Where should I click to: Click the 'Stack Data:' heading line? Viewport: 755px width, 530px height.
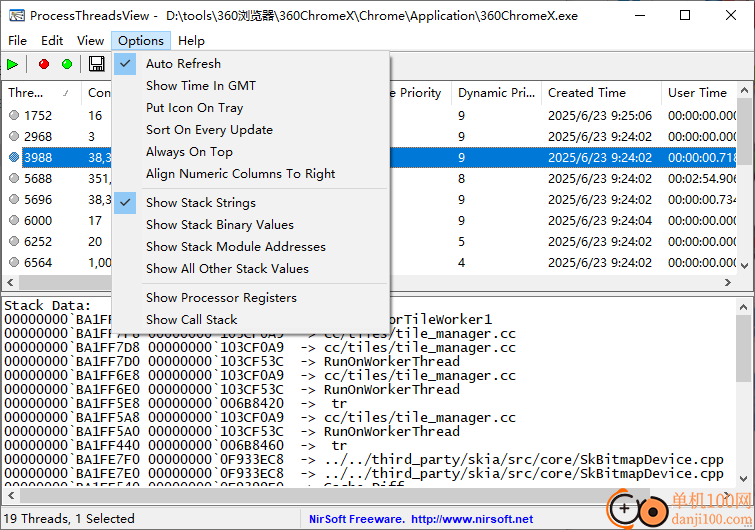48,306
